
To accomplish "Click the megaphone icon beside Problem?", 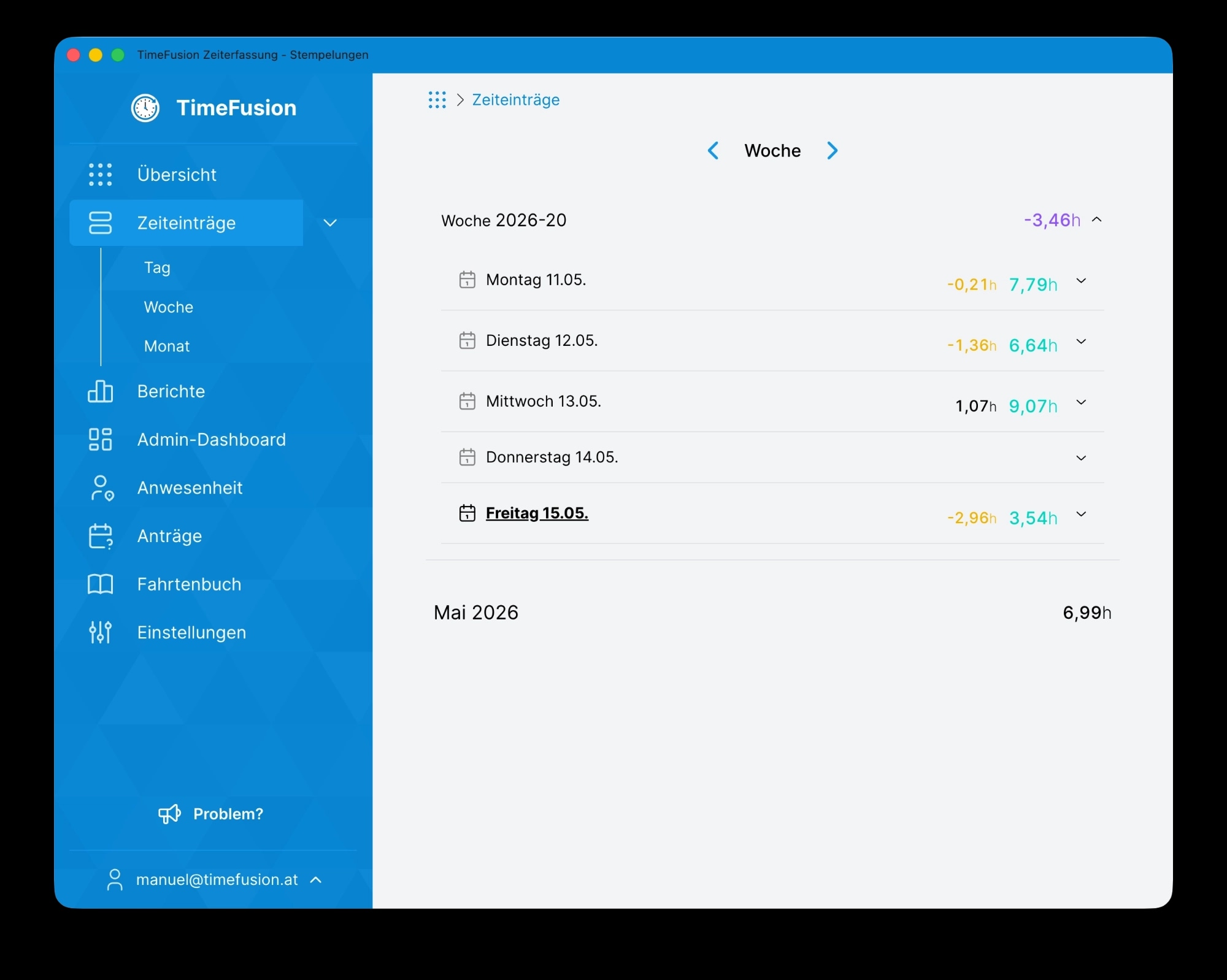I will pos(169,814).
